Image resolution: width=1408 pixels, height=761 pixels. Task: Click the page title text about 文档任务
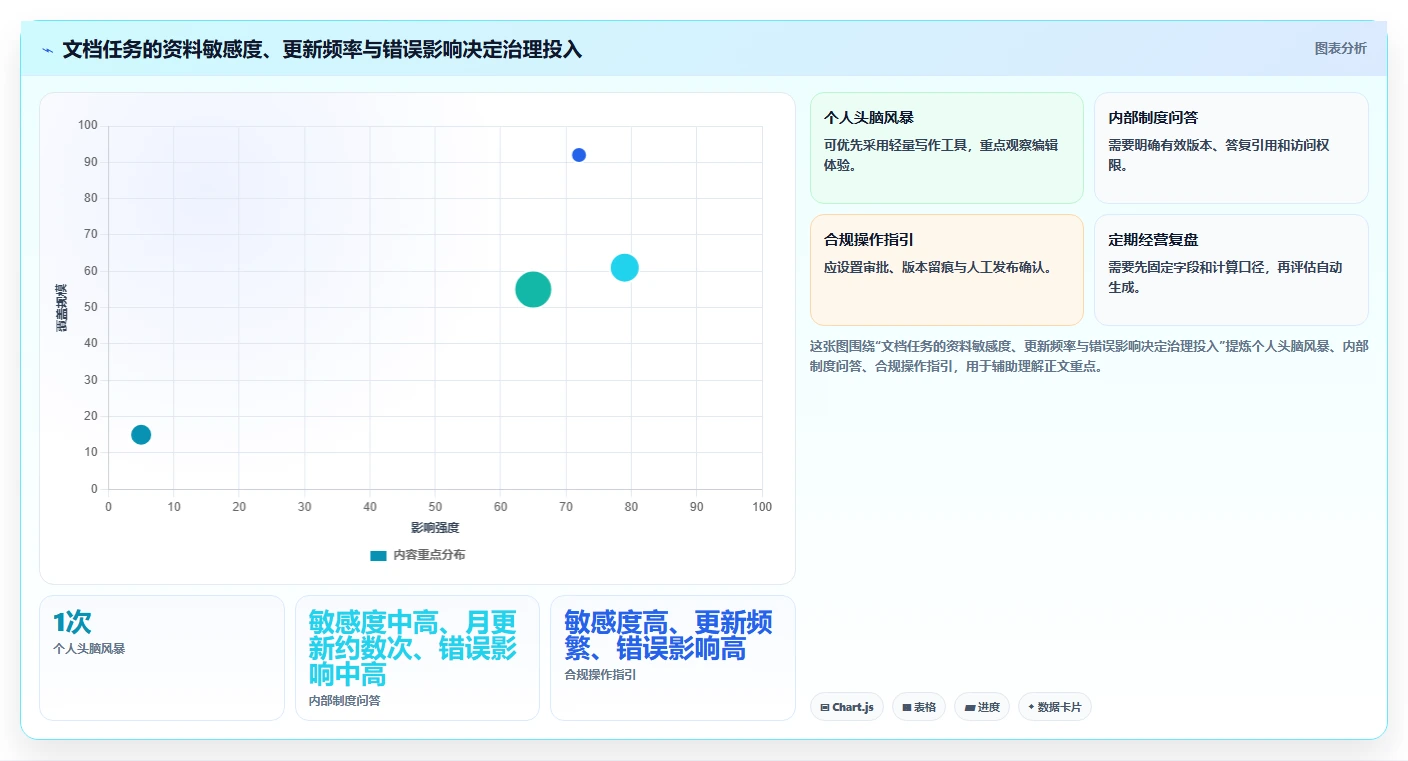[322, 49]
